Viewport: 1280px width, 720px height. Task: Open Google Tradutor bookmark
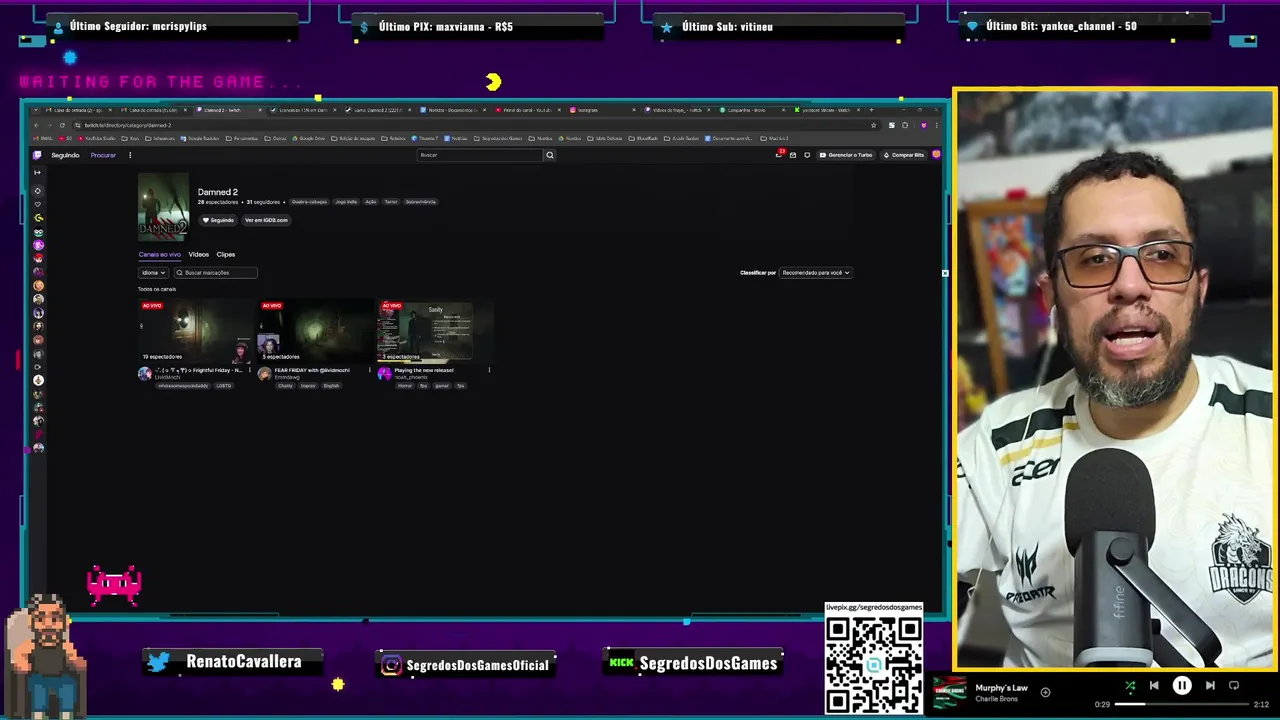(x=200, y=138)
